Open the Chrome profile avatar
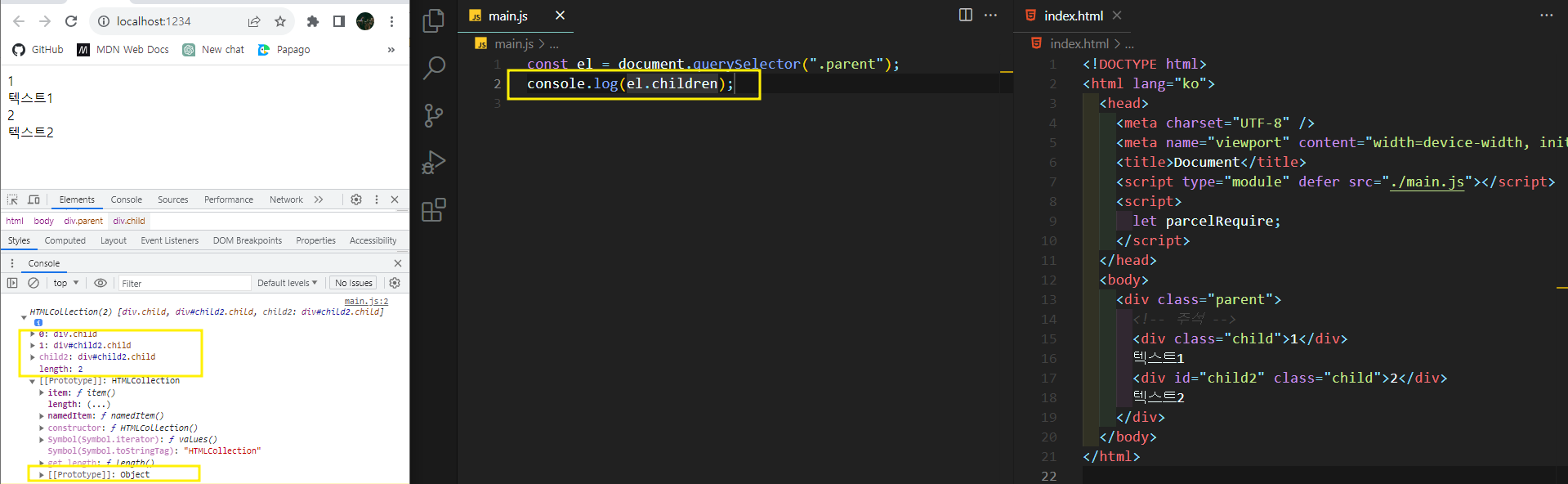 point(365,21)
